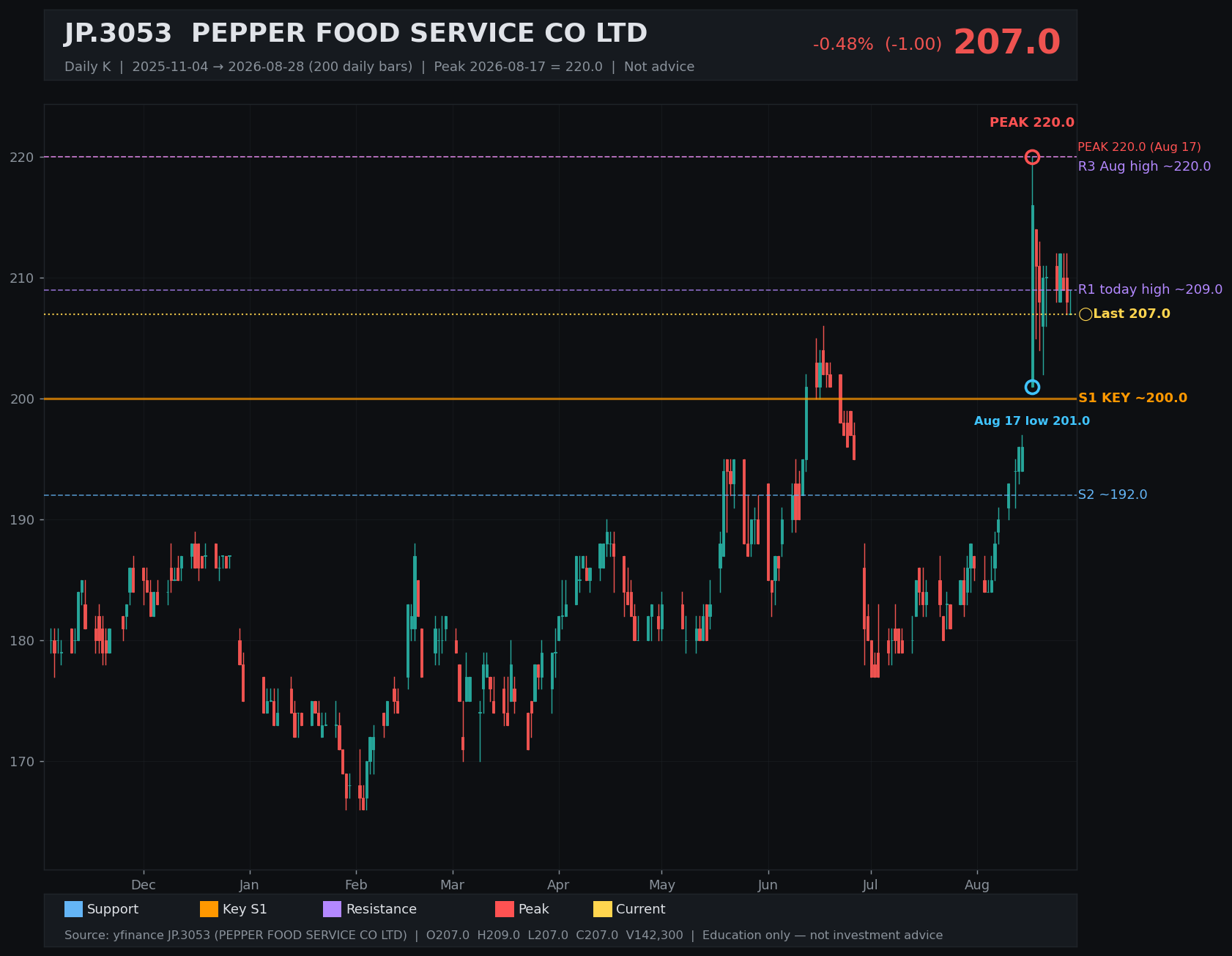Click the Apr x-axis month label

tap(558, 885)
